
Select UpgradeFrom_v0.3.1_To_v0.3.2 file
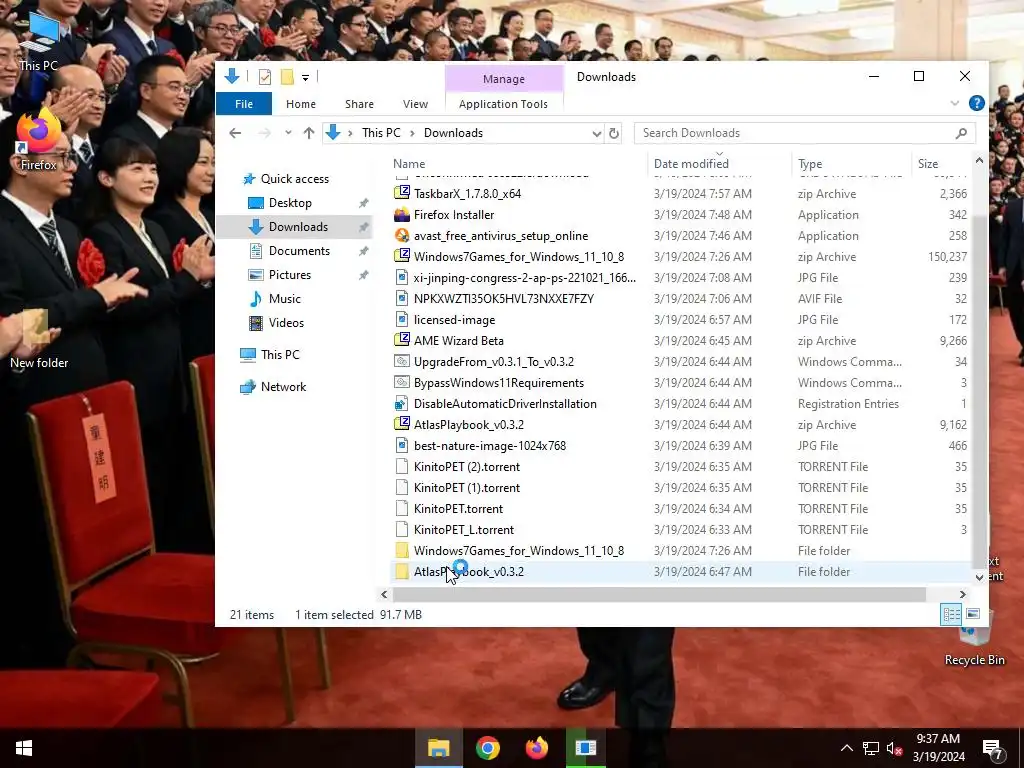[680, 362]
